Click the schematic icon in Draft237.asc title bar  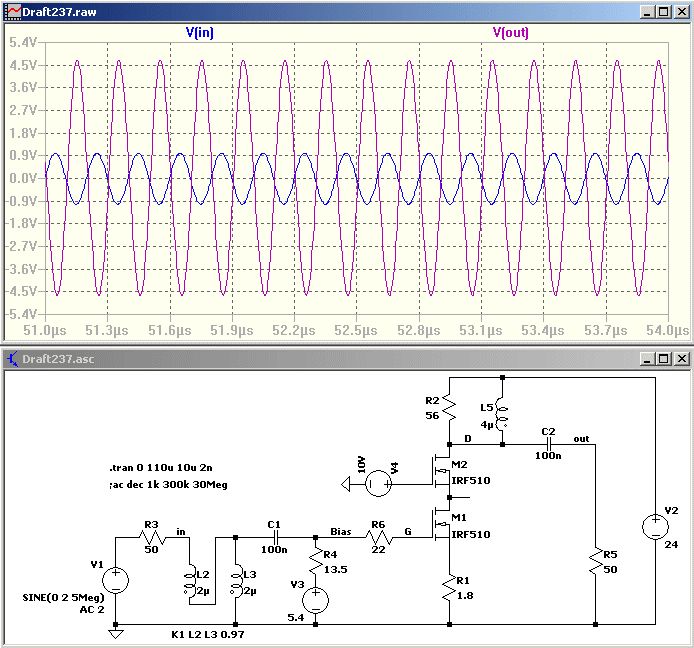12,357
